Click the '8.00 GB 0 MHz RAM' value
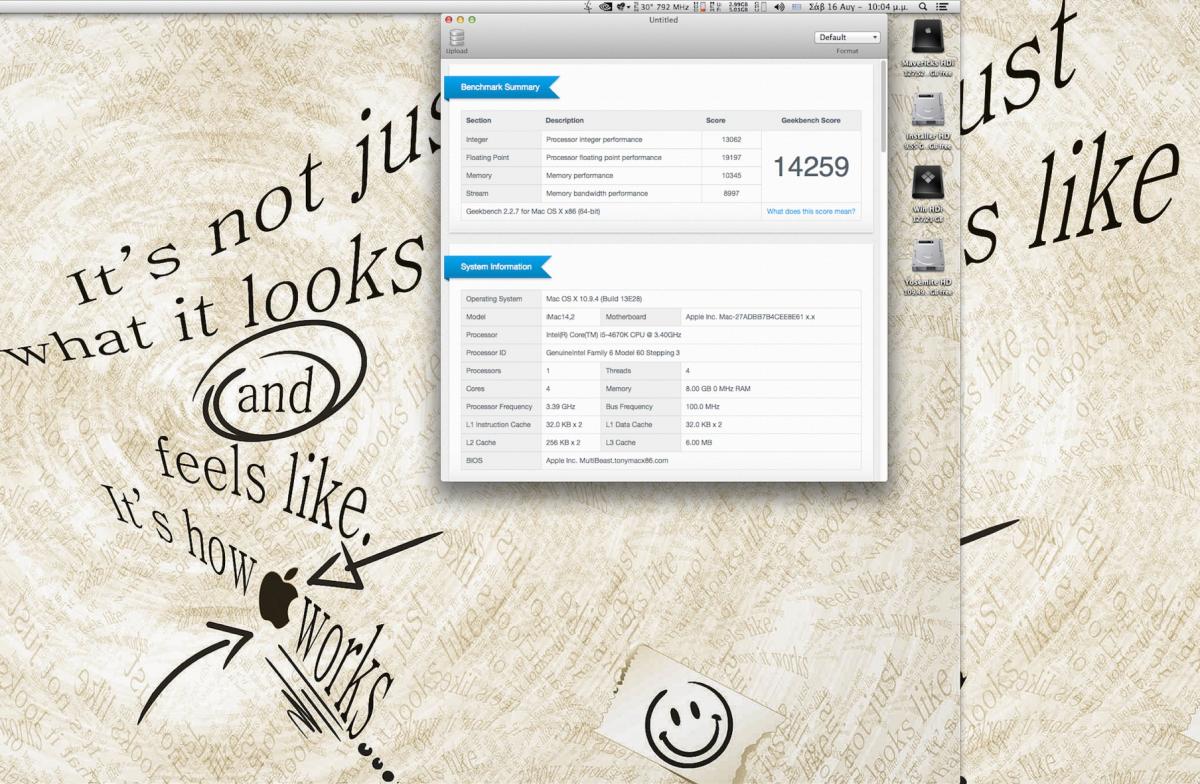 [717, 389]
